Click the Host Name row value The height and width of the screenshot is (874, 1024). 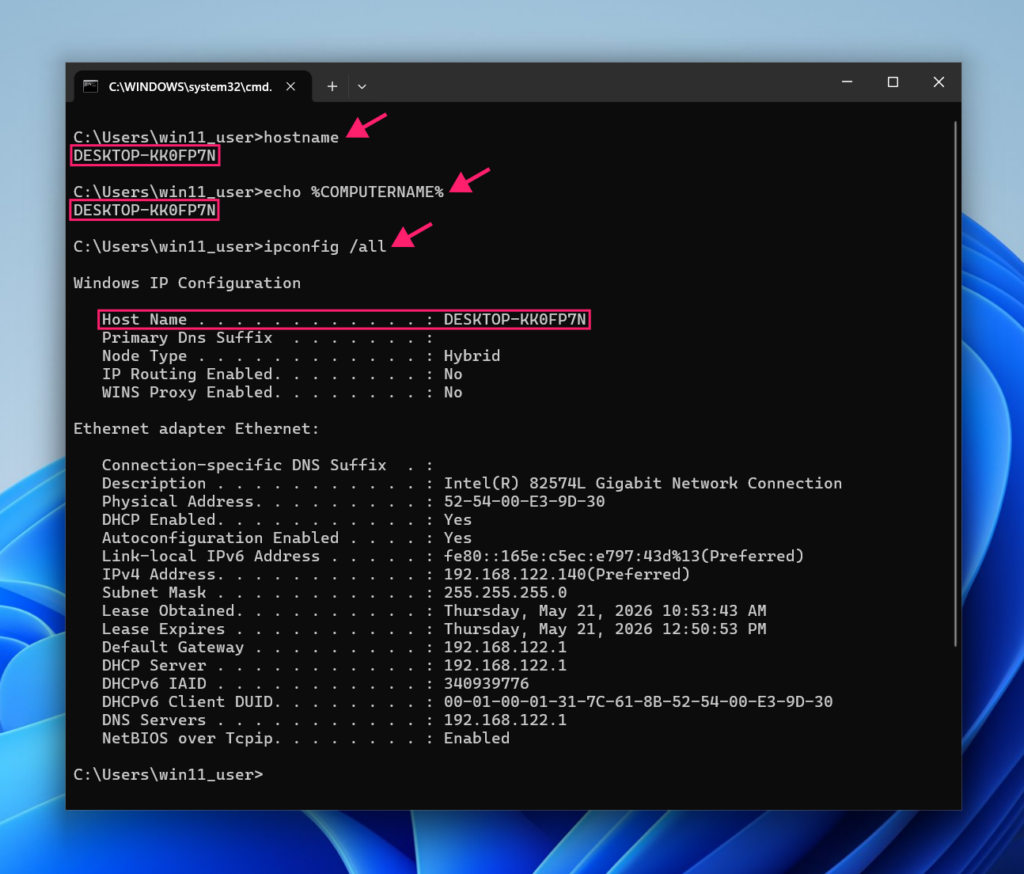[515, 319]
